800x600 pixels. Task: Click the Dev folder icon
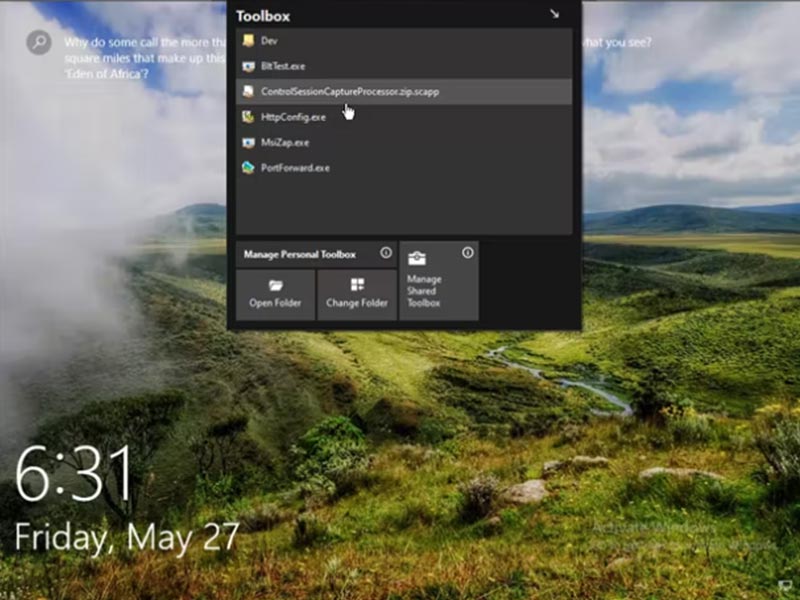[x=248, y=41]
